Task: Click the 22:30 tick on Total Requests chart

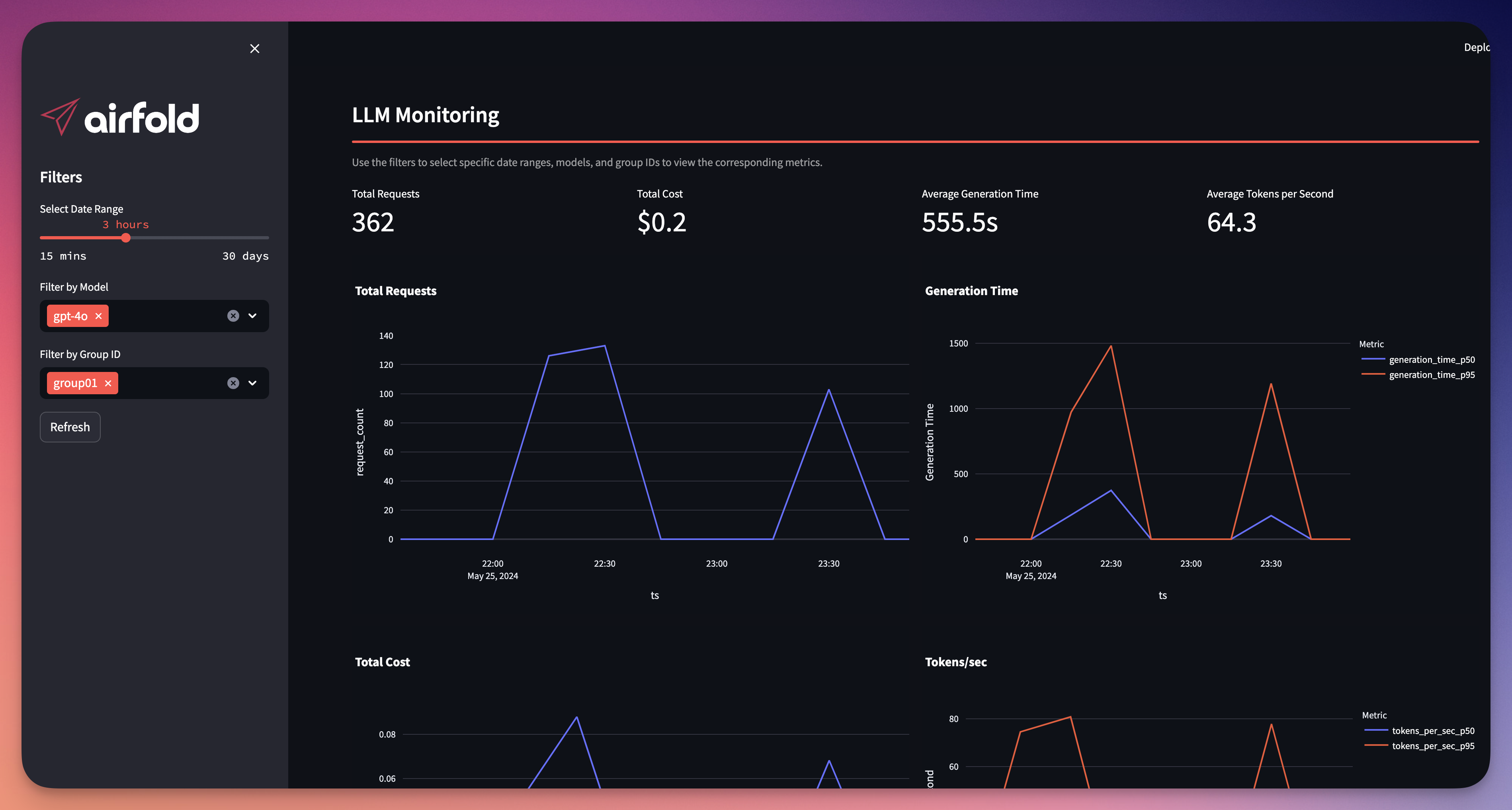Action: pyautogui.click(x=605, y=563)
